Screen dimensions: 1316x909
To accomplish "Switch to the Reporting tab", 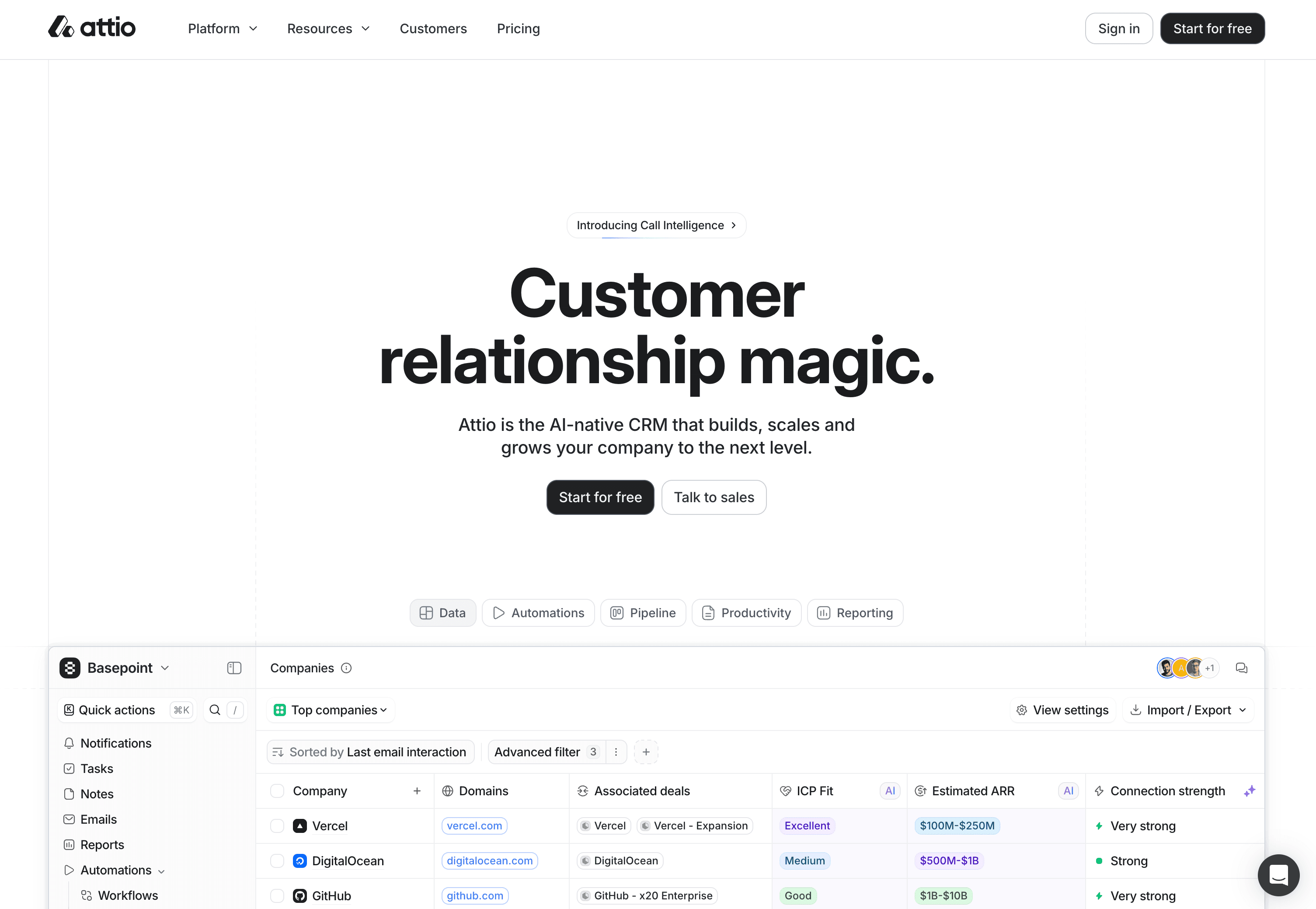I will click(855, 613).
